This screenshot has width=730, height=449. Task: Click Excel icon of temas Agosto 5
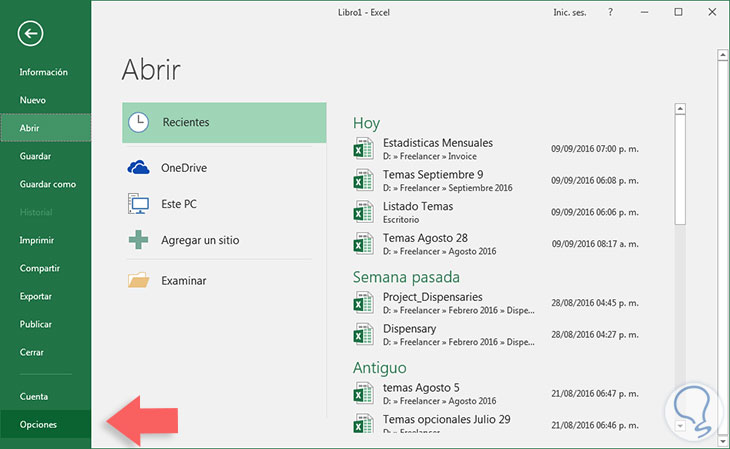[363, 394]
